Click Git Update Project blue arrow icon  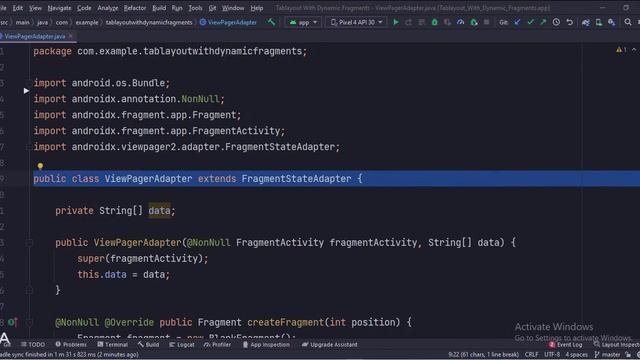pos(518,22)
